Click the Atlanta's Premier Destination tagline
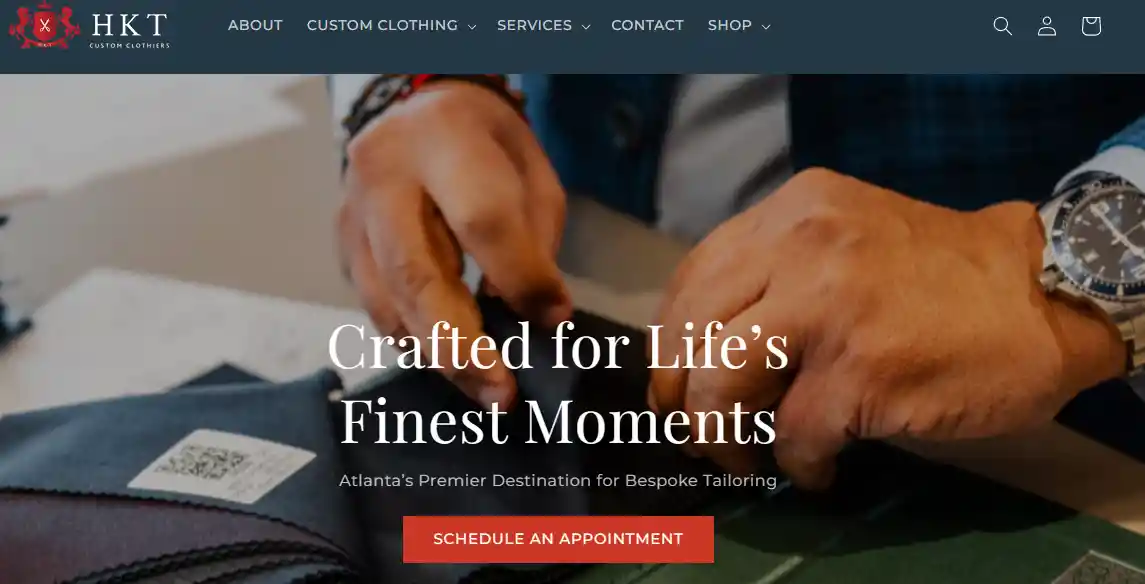1145x584 pixels. pos(558,480)
